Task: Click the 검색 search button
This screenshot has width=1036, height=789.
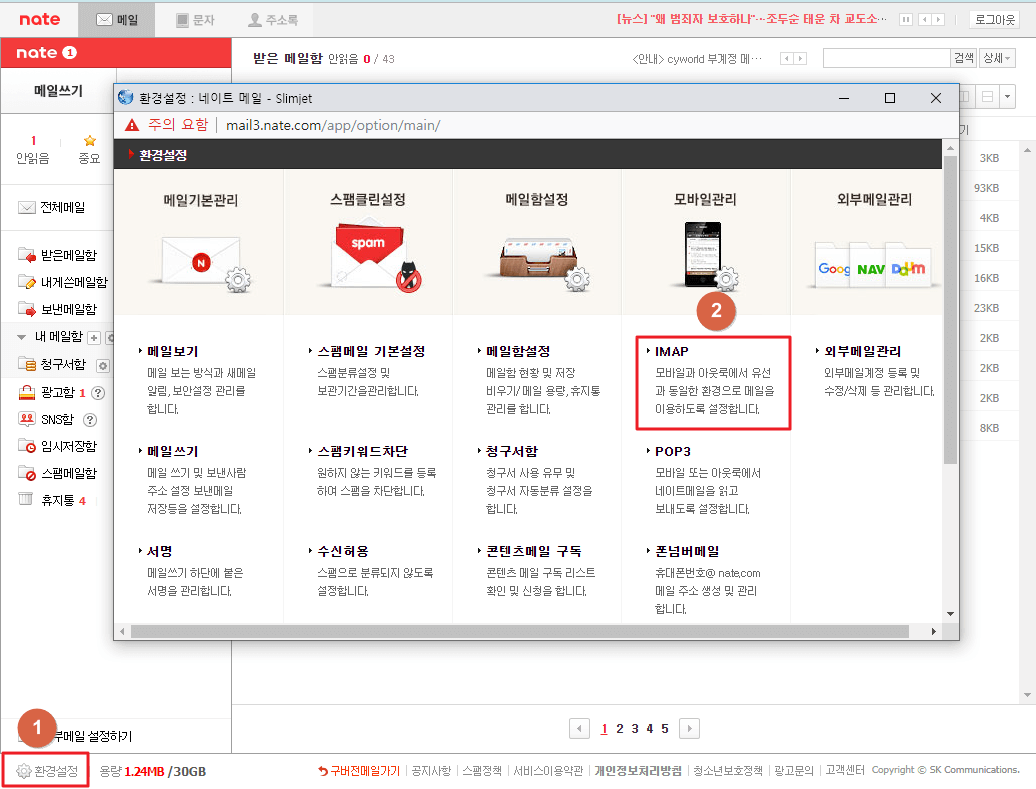Action: point(964,58)
